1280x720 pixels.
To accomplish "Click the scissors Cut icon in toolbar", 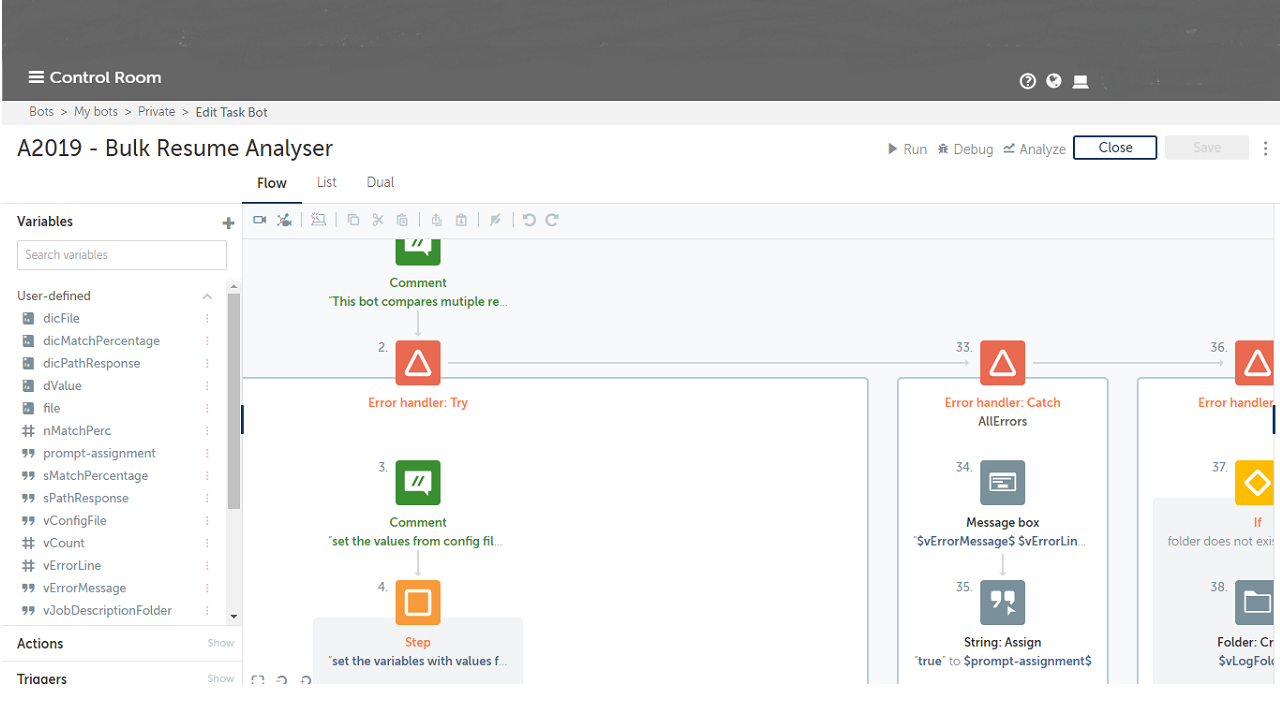I will click(x=378, y=220).
